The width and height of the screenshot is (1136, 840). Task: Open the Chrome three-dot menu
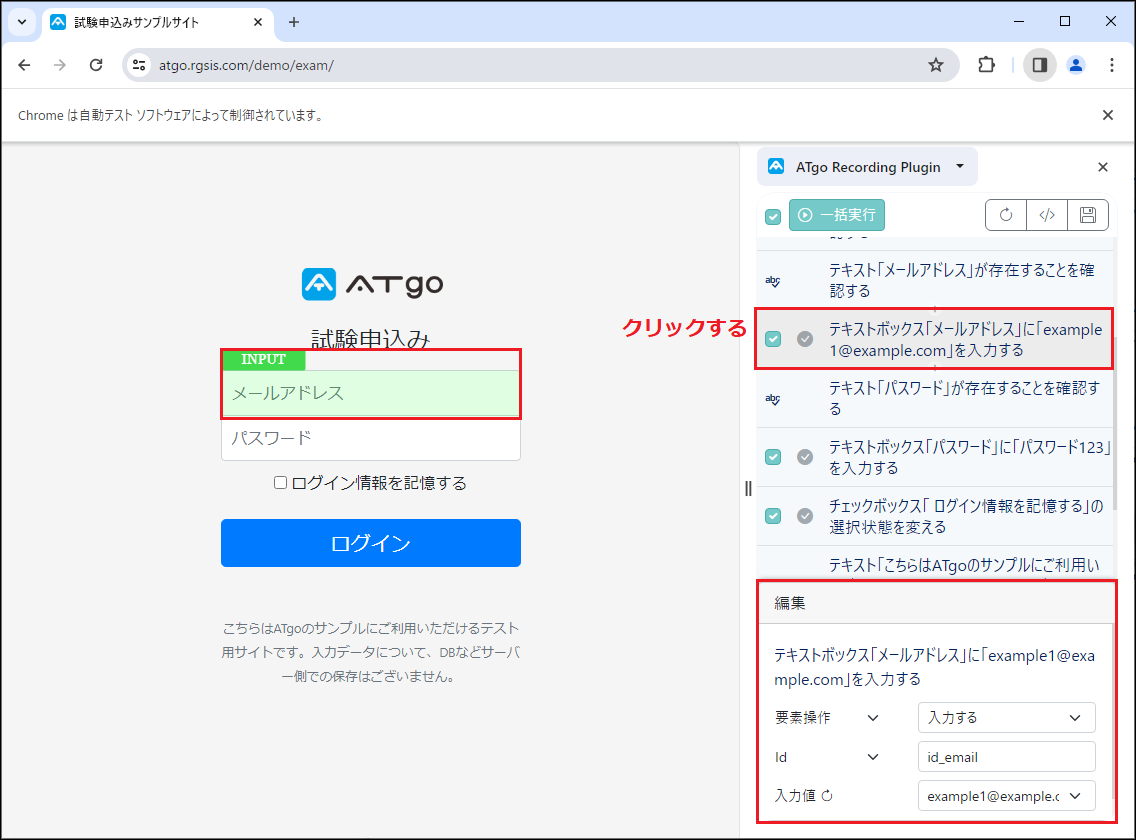coord(1111,64)
